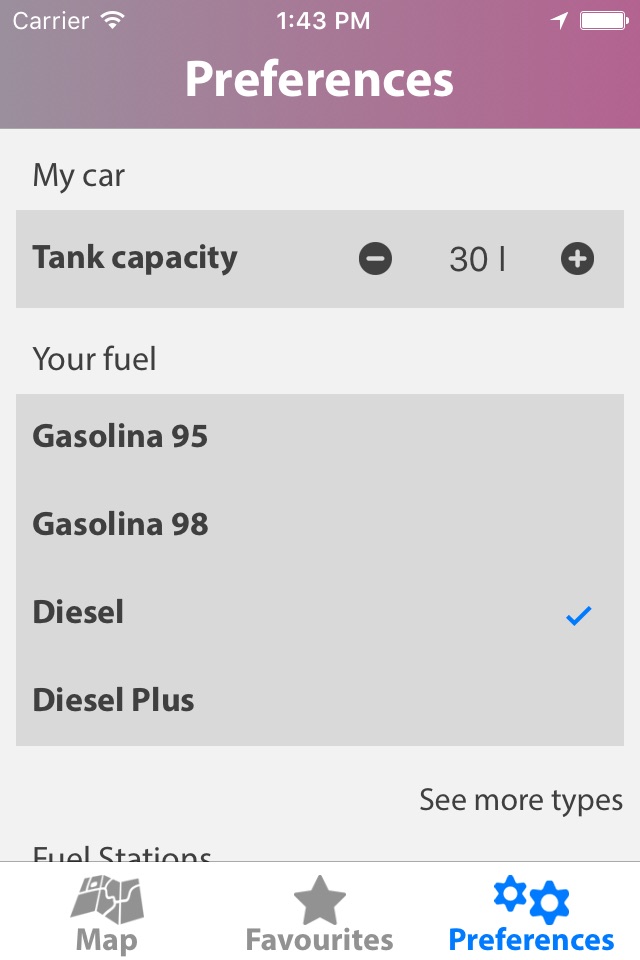This screenshot has width=640, height=960.
Task: Tap the blue checkmark beside Diesel
Action: [578, 616]
